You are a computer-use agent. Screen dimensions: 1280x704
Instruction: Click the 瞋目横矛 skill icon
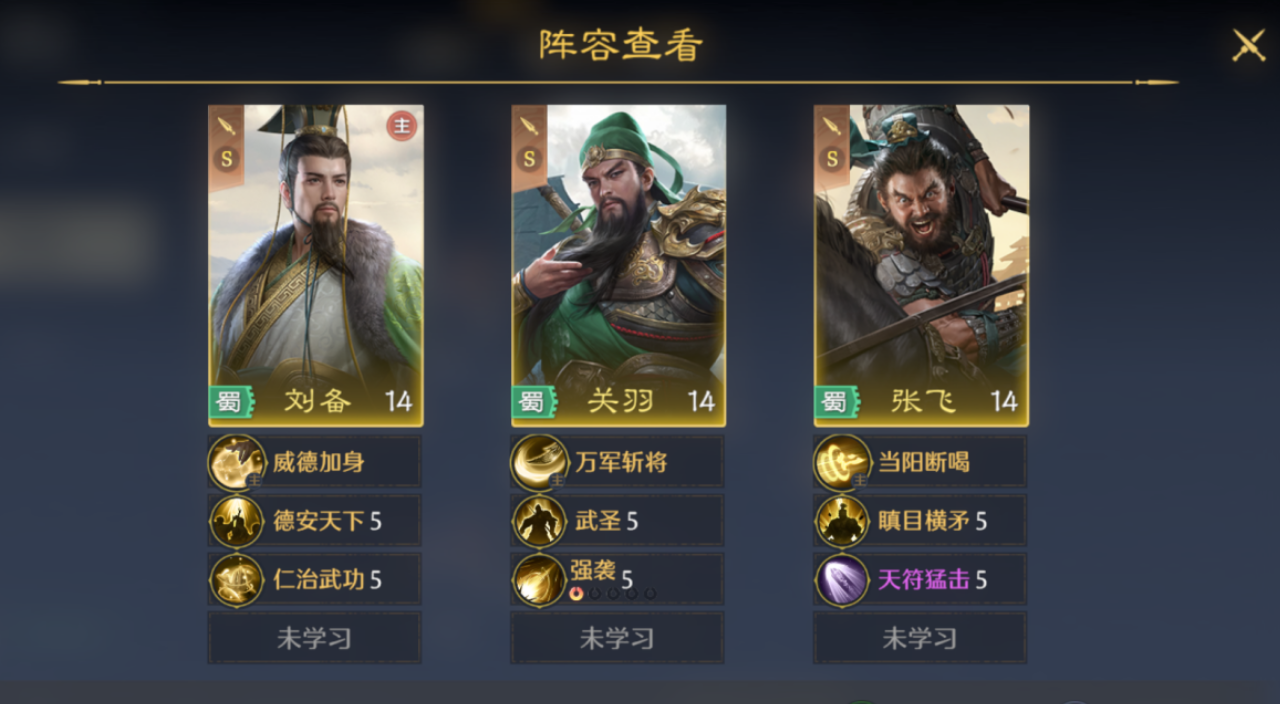tap(842, 521)
